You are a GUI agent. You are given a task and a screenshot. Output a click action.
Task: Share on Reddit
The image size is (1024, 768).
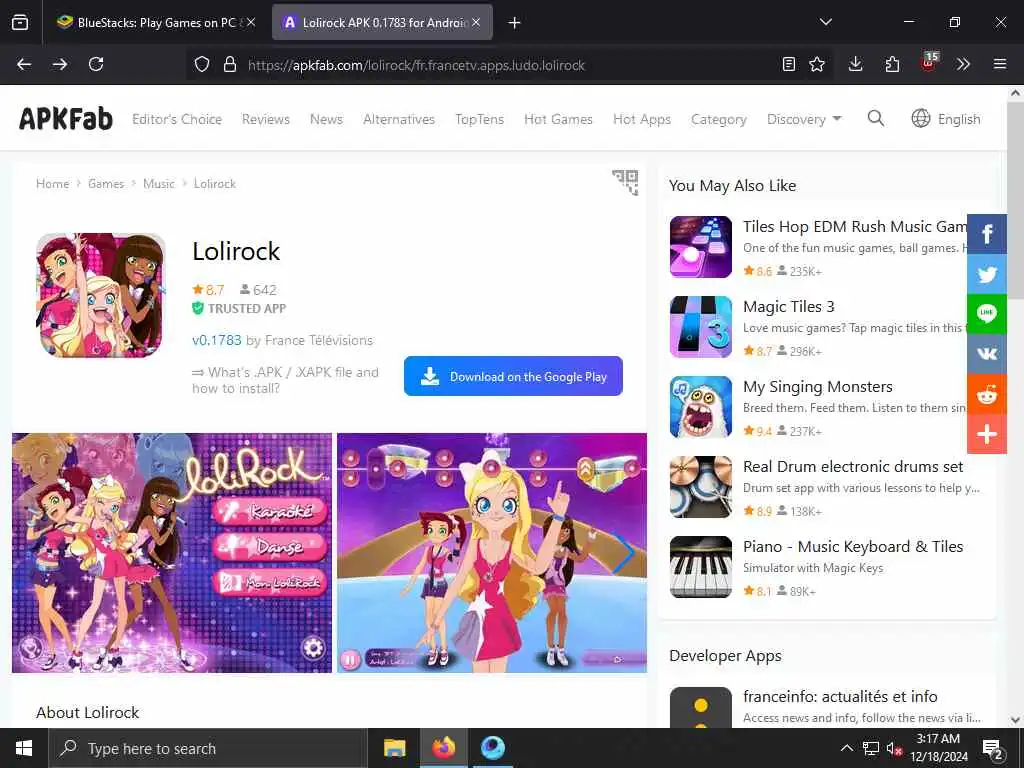987,394
